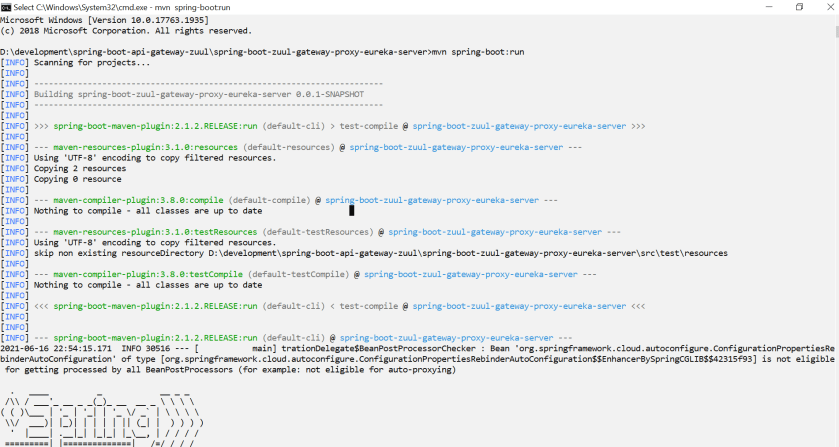Viewport: 839px width, 447px height.
Task: Click 'Copying 0 resource' line
Action: click(x=78, y=179)
